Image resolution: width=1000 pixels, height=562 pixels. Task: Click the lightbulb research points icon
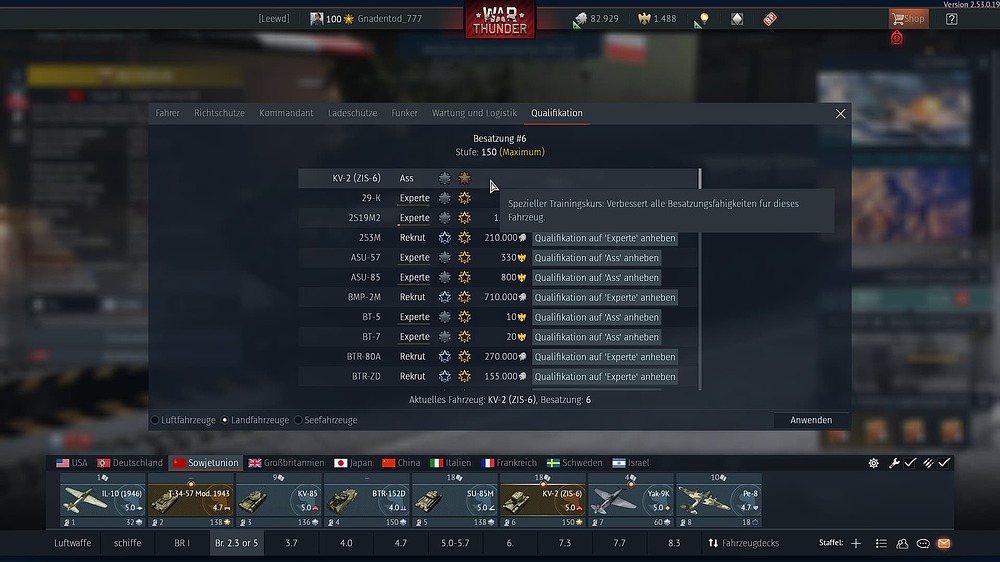(x=703, y=19)
